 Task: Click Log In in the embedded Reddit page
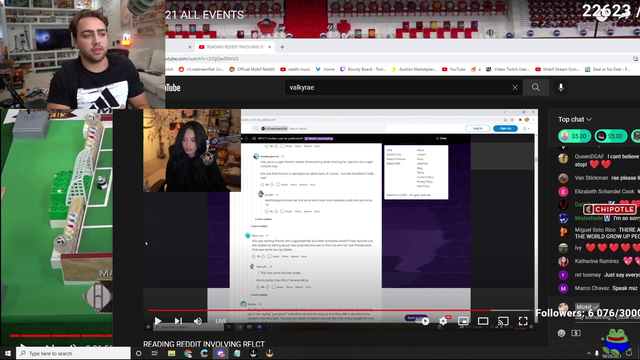tap(478, 128)
